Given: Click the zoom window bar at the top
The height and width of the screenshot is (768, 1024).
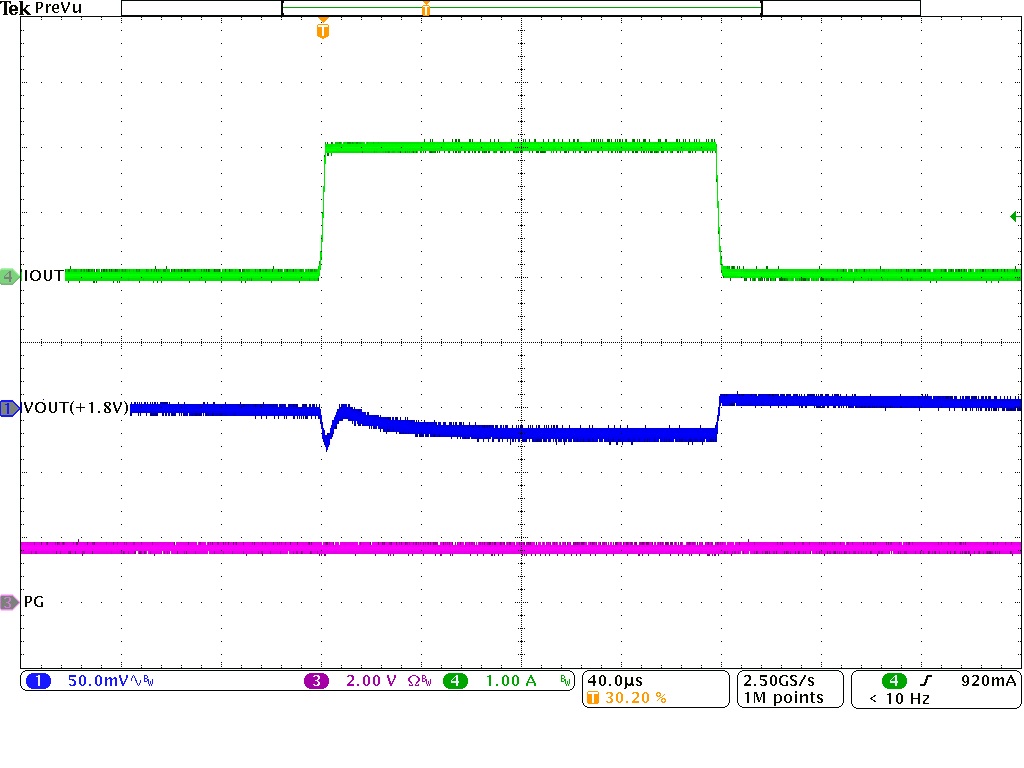Looking at the screenshot, I should click(x=520, y=10).
